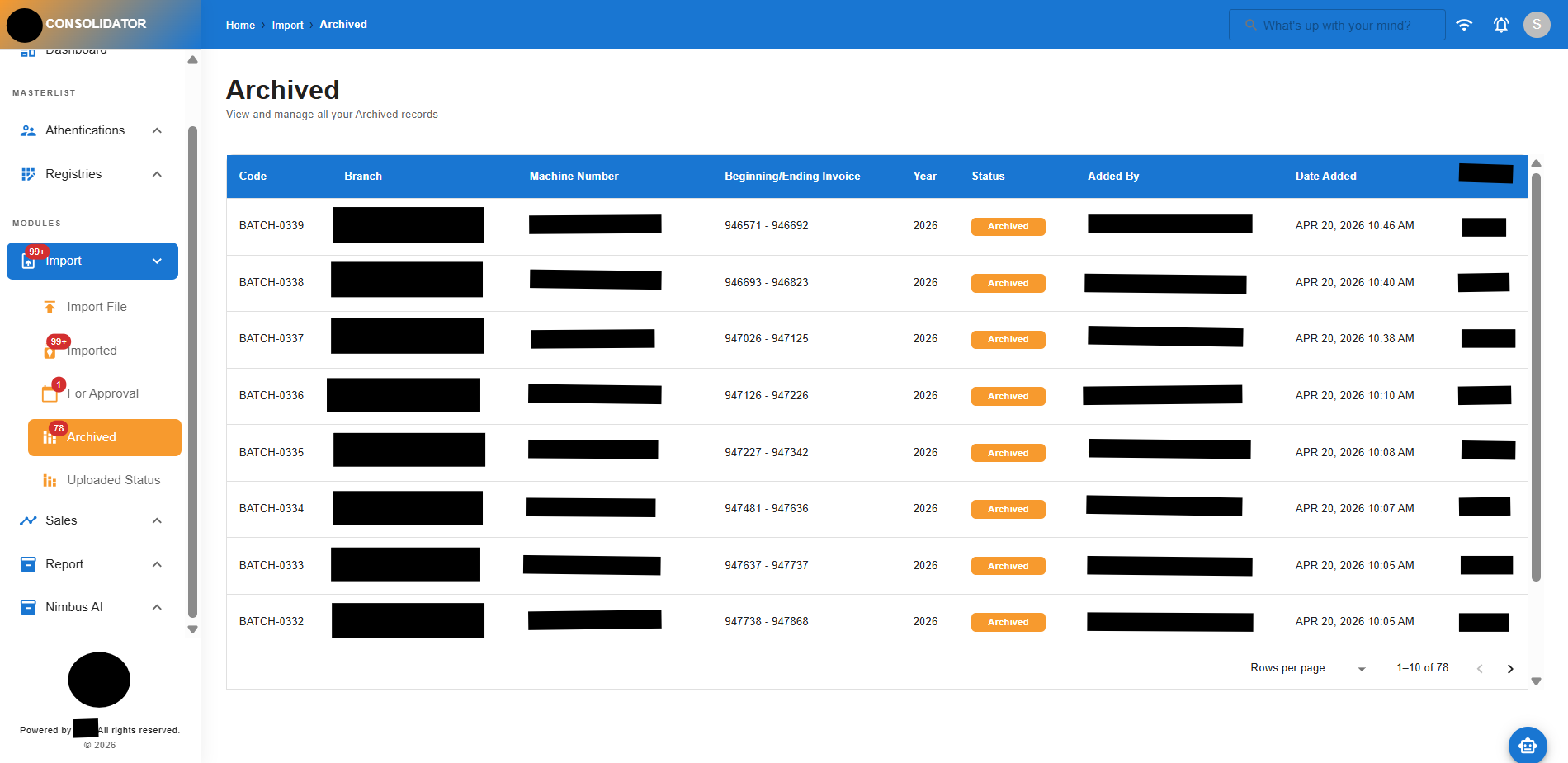Open the Rows per page dropdown
The height and width of the screenshot is (763, 1568).
tap(1360, 668)
